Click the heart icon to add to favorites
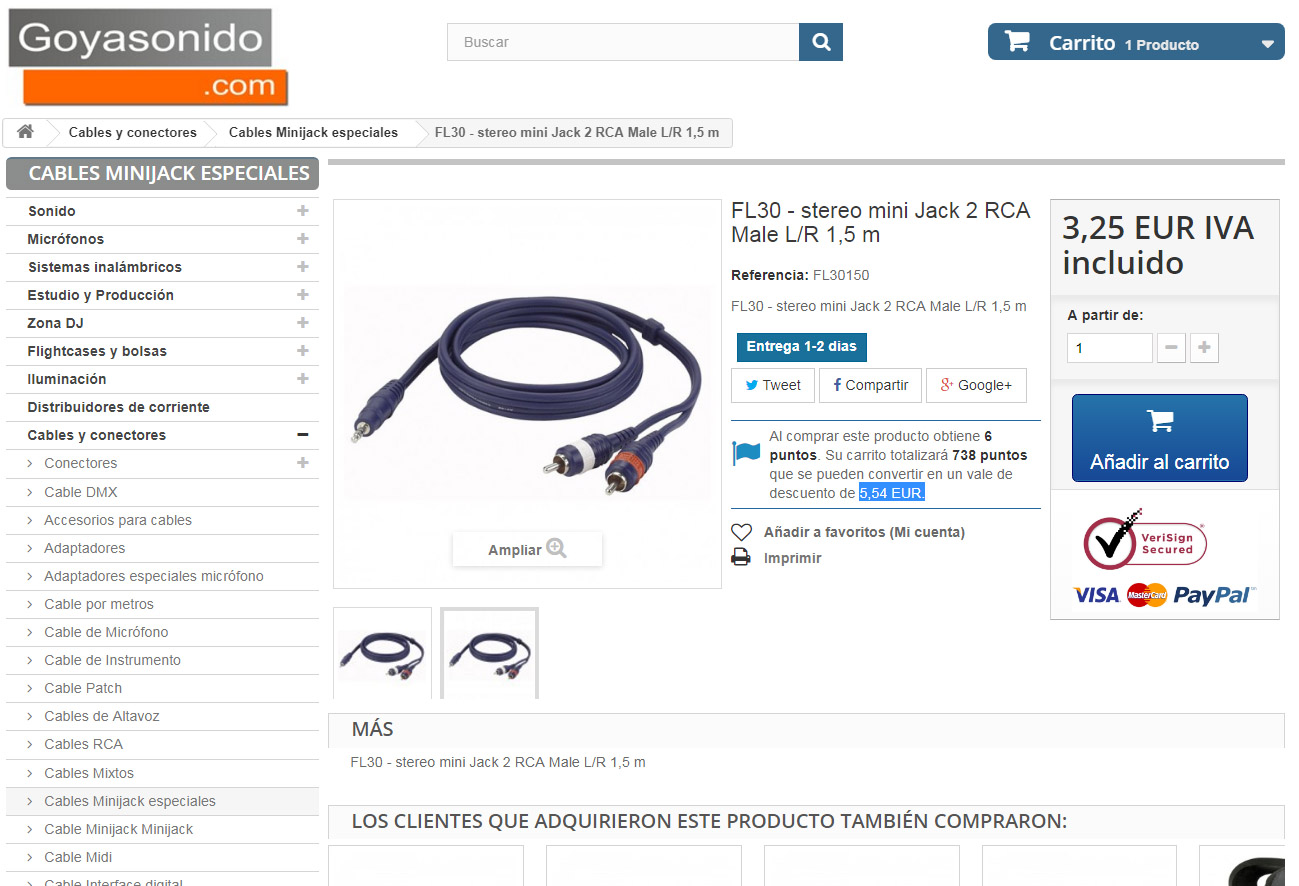This screenshot has height=886, width=1299. (741, 532)
